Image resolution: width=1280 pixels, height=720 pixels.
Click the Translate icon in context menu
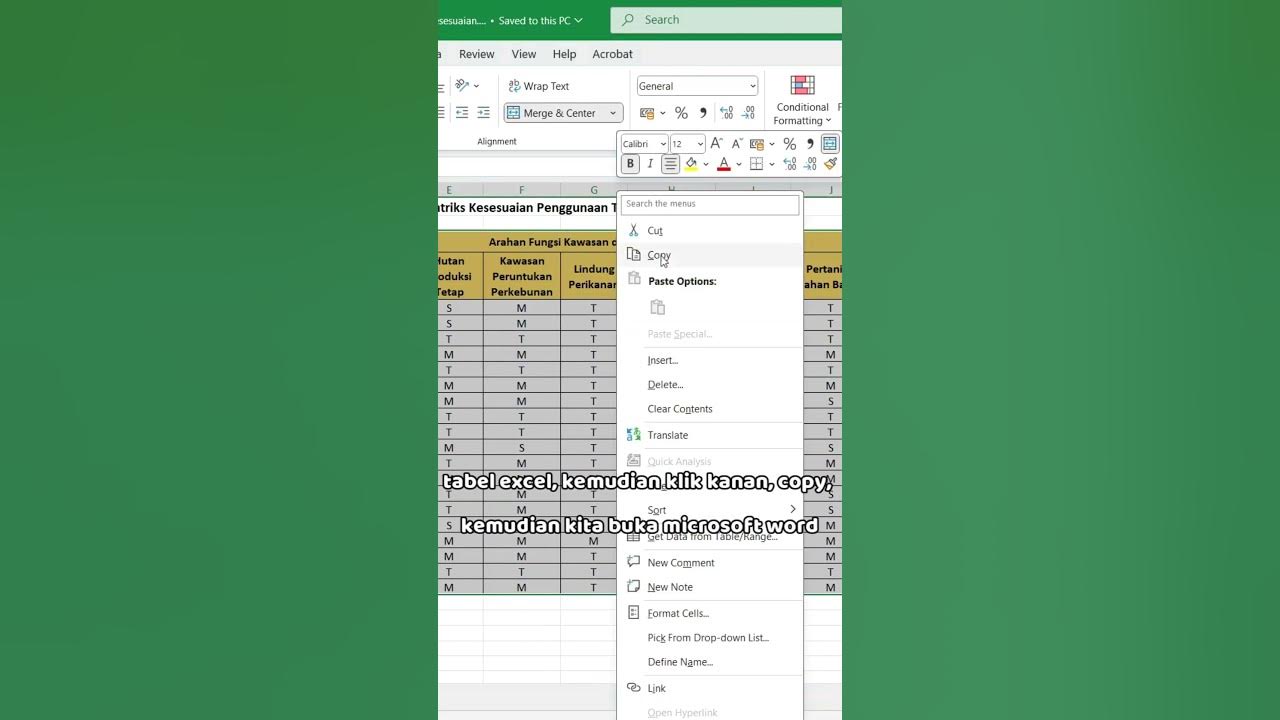(x=633, y=435)
